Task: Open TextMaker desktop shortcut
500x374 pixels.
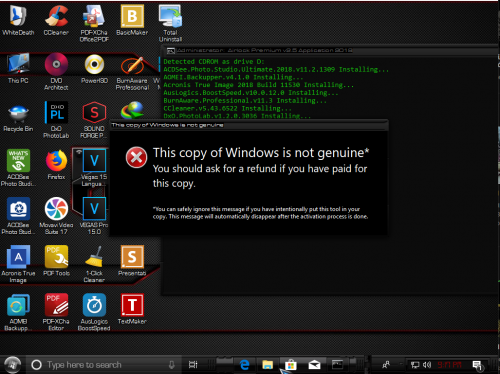Action: coord(132,309)
